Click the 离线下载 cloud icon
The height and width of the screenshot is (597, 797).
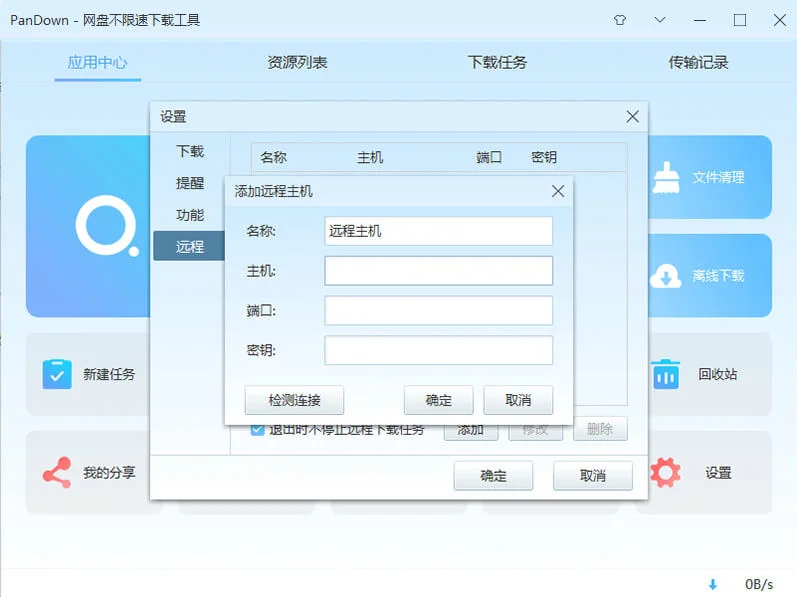pyautogui.click(x=665, y=276)
